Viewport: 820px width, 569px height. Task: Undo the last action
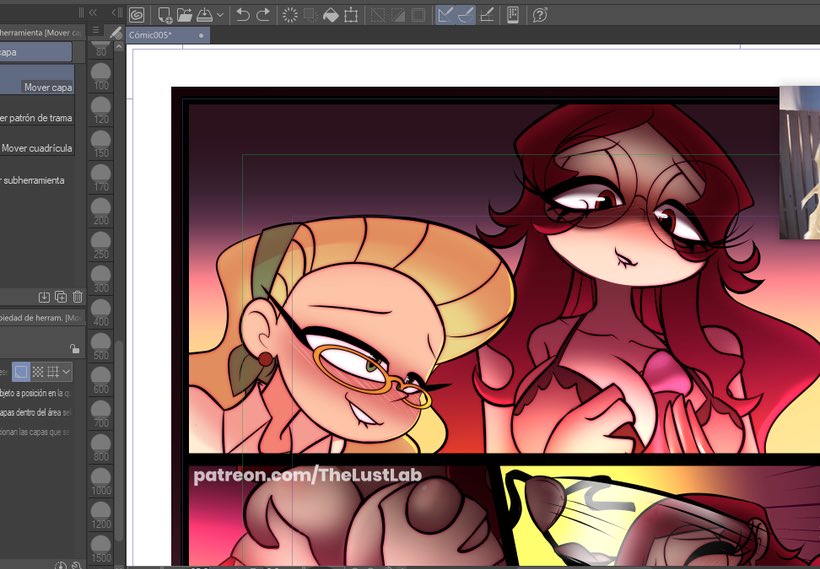pyautogui.click(x=243, y=15)
